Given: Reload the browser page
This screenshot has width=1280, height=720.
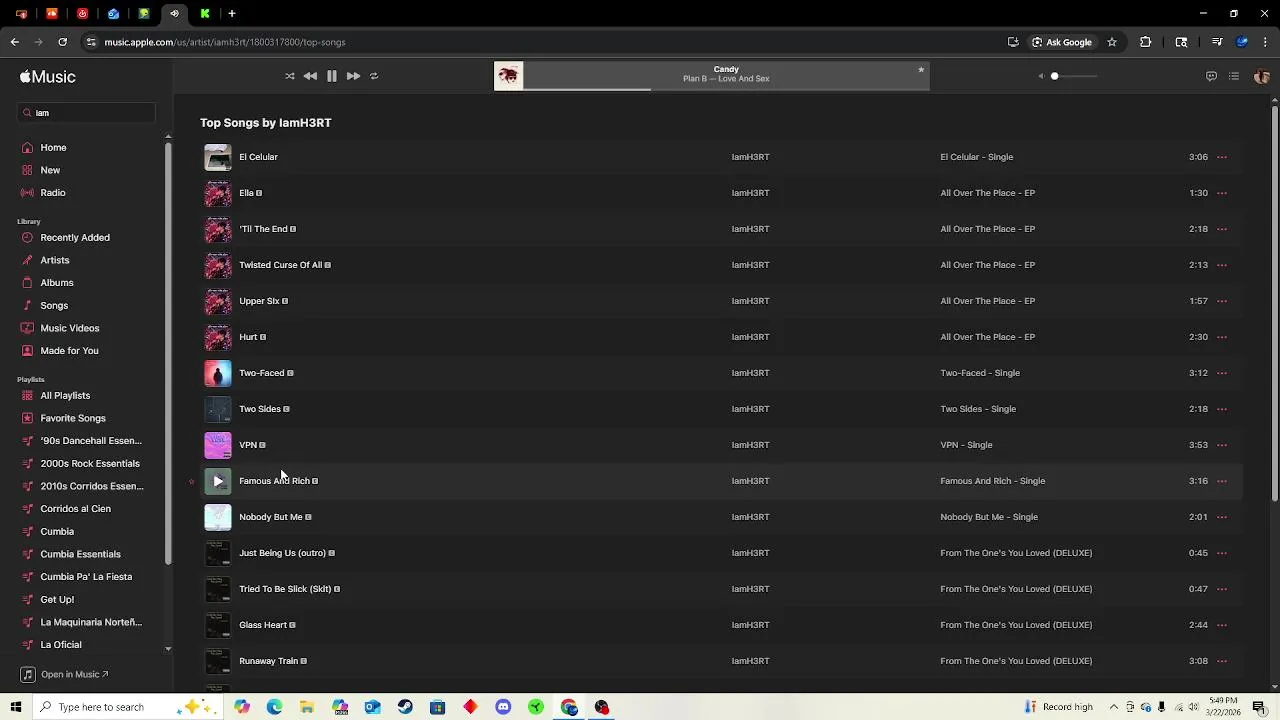Looking at the screenshot, I should point(62,42).
